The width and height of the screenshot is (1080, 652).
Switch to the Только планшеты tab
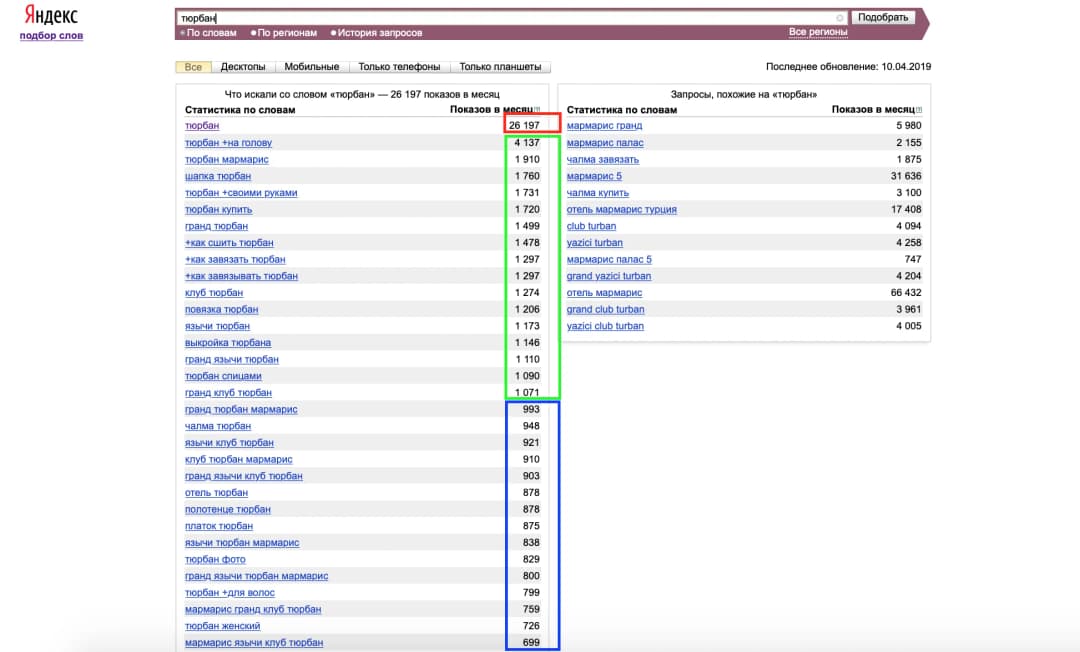coord(500,67)
